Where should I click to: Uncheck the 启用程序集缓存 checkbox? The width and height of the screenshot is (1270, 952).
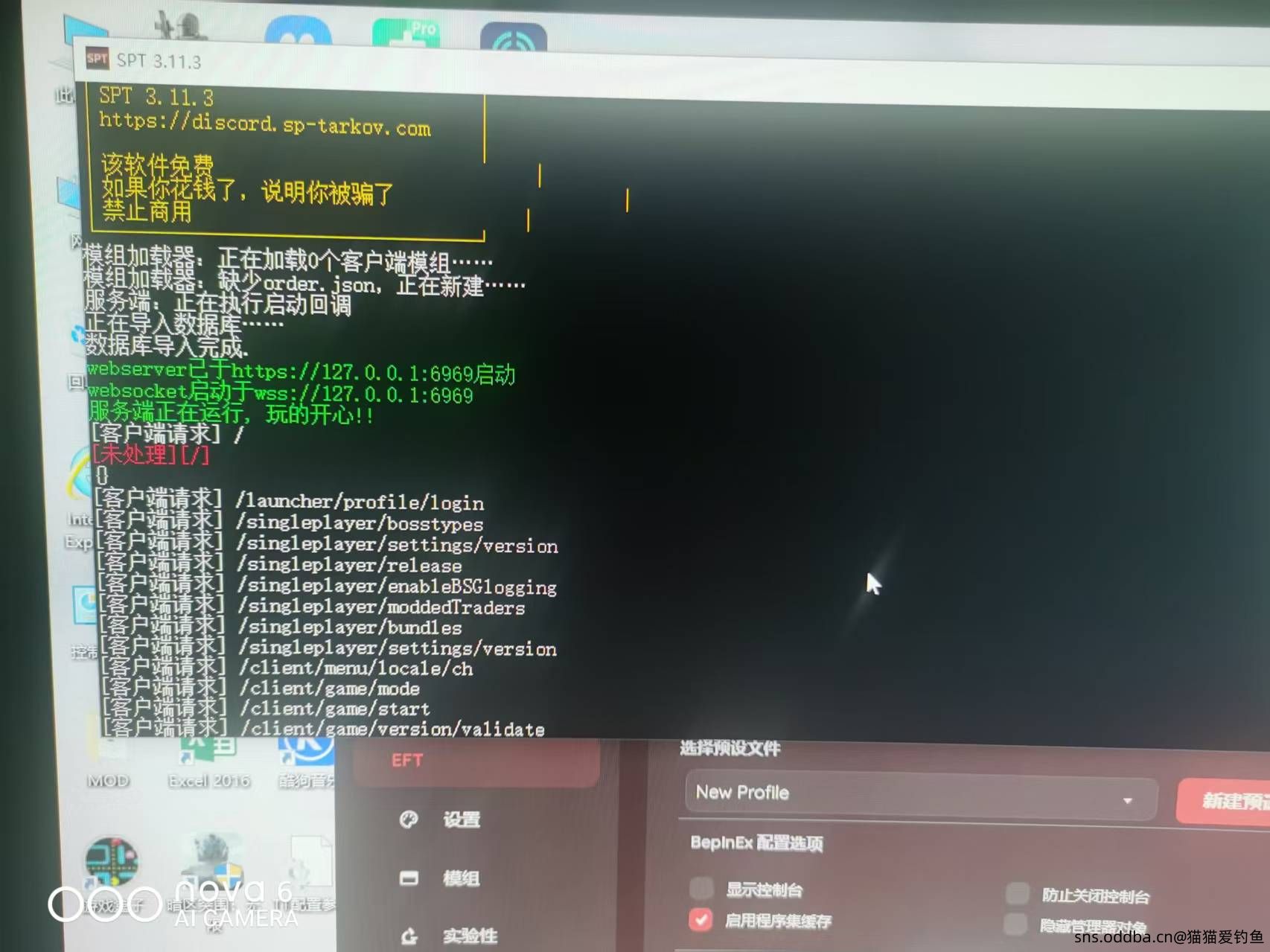701,920
